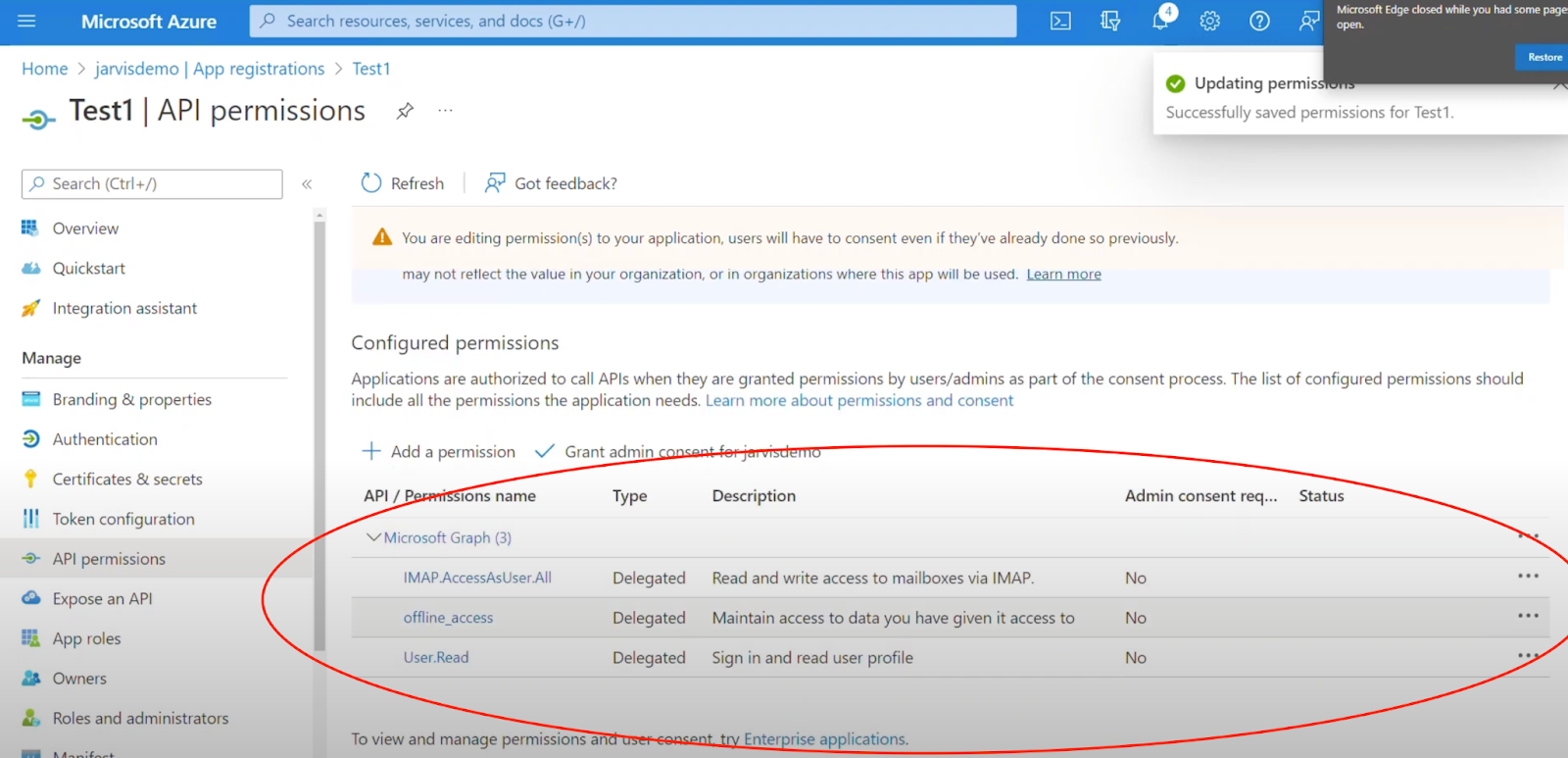1568x758 pixels.
Task: Open the top bar feedback icon
Action: [x=1309, y=21]
